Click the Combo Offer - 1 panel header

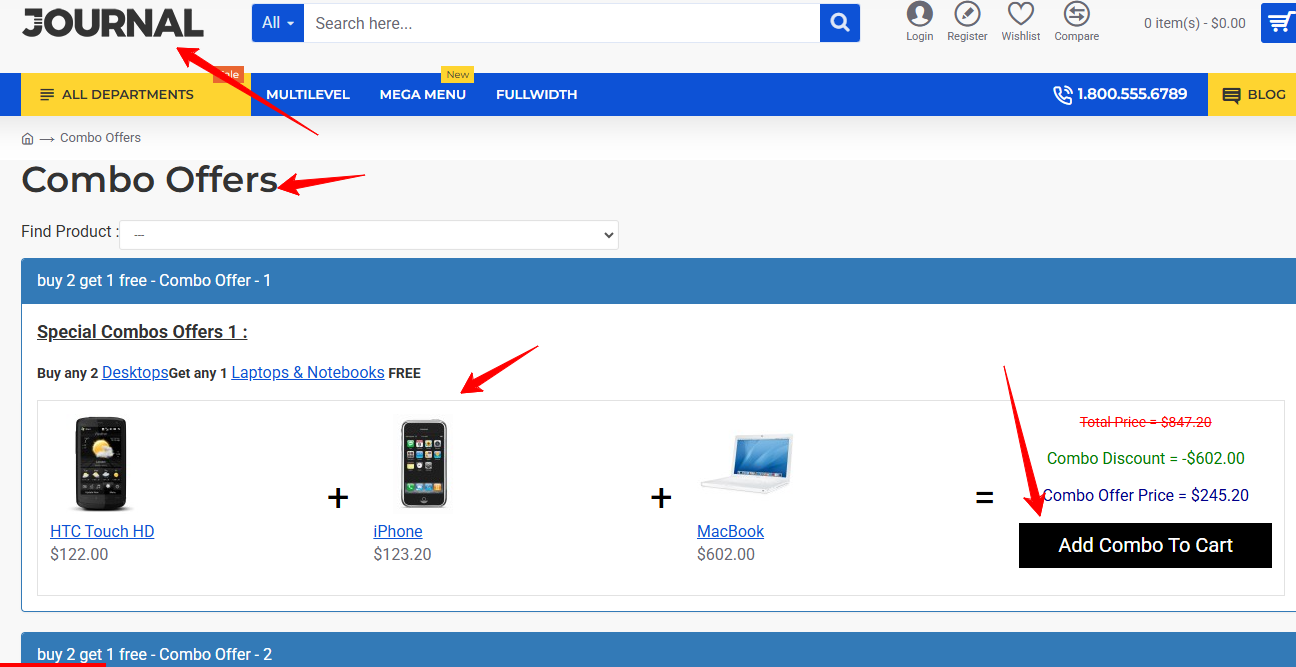point(658,281)
